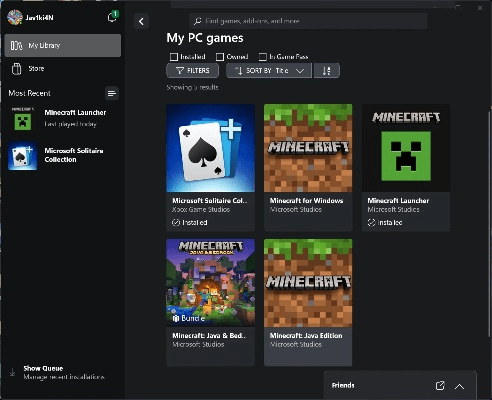Screen dimensions: 492x400
Task: Click the Minecraft for Windows title text
Action: click(x=306, y=201)
